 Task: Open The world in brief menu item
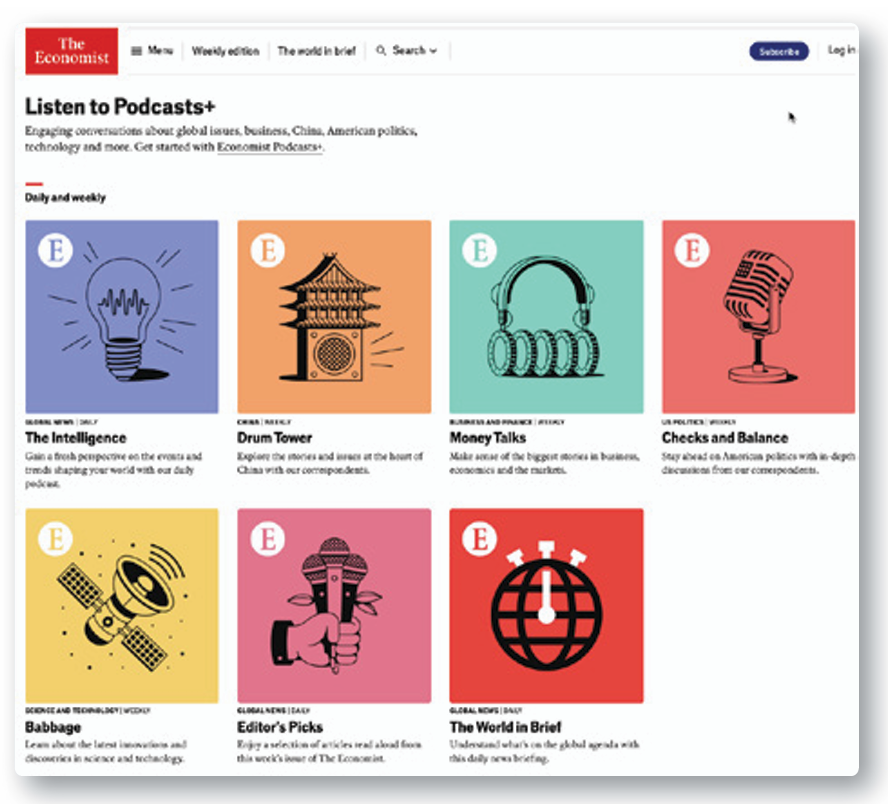pyautogui.click(x=316, y=51)
